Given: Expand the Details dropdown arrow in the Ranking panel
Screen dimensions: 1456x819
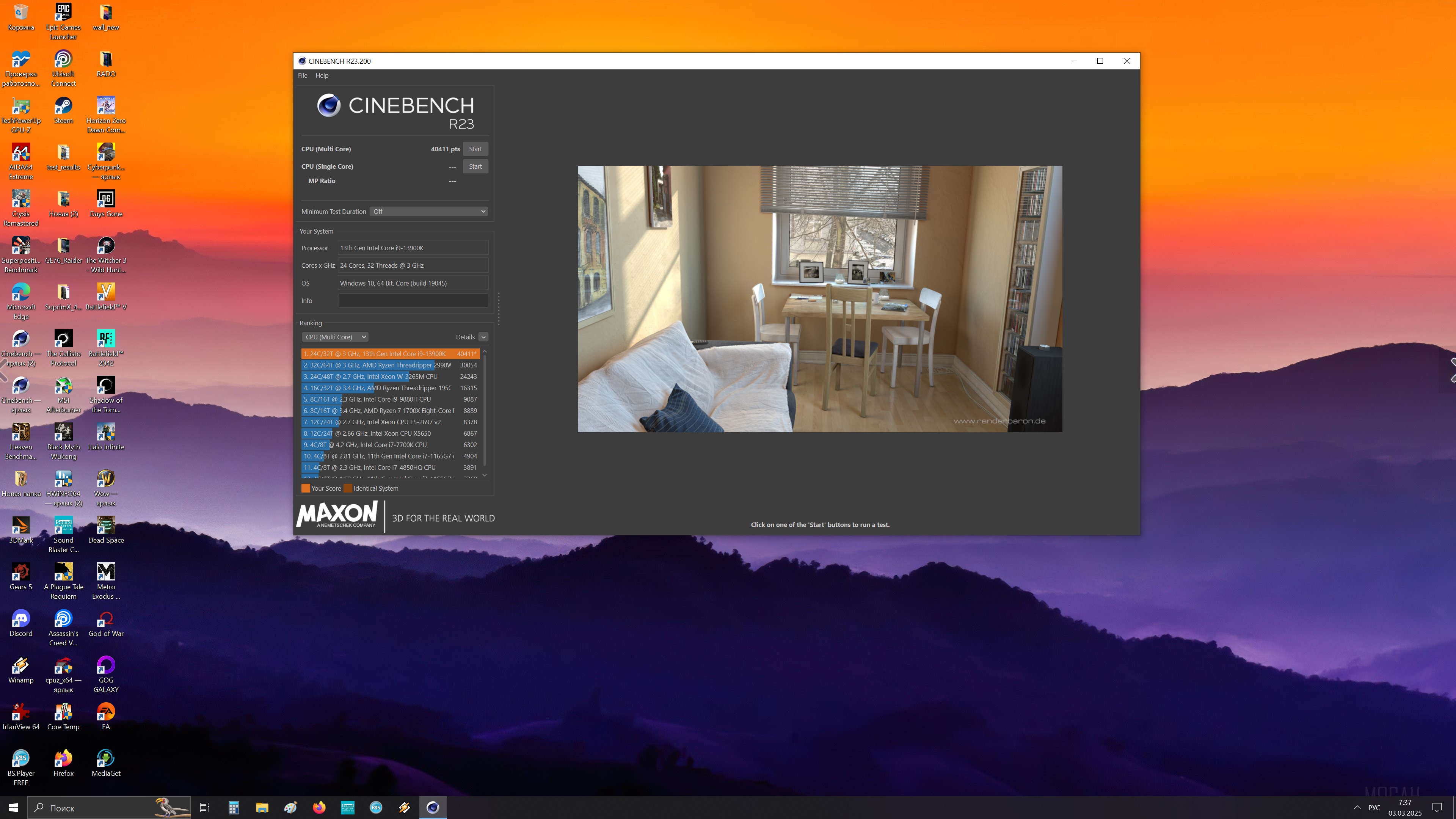Looking at the screenshot, I should [x=483, y=337].
